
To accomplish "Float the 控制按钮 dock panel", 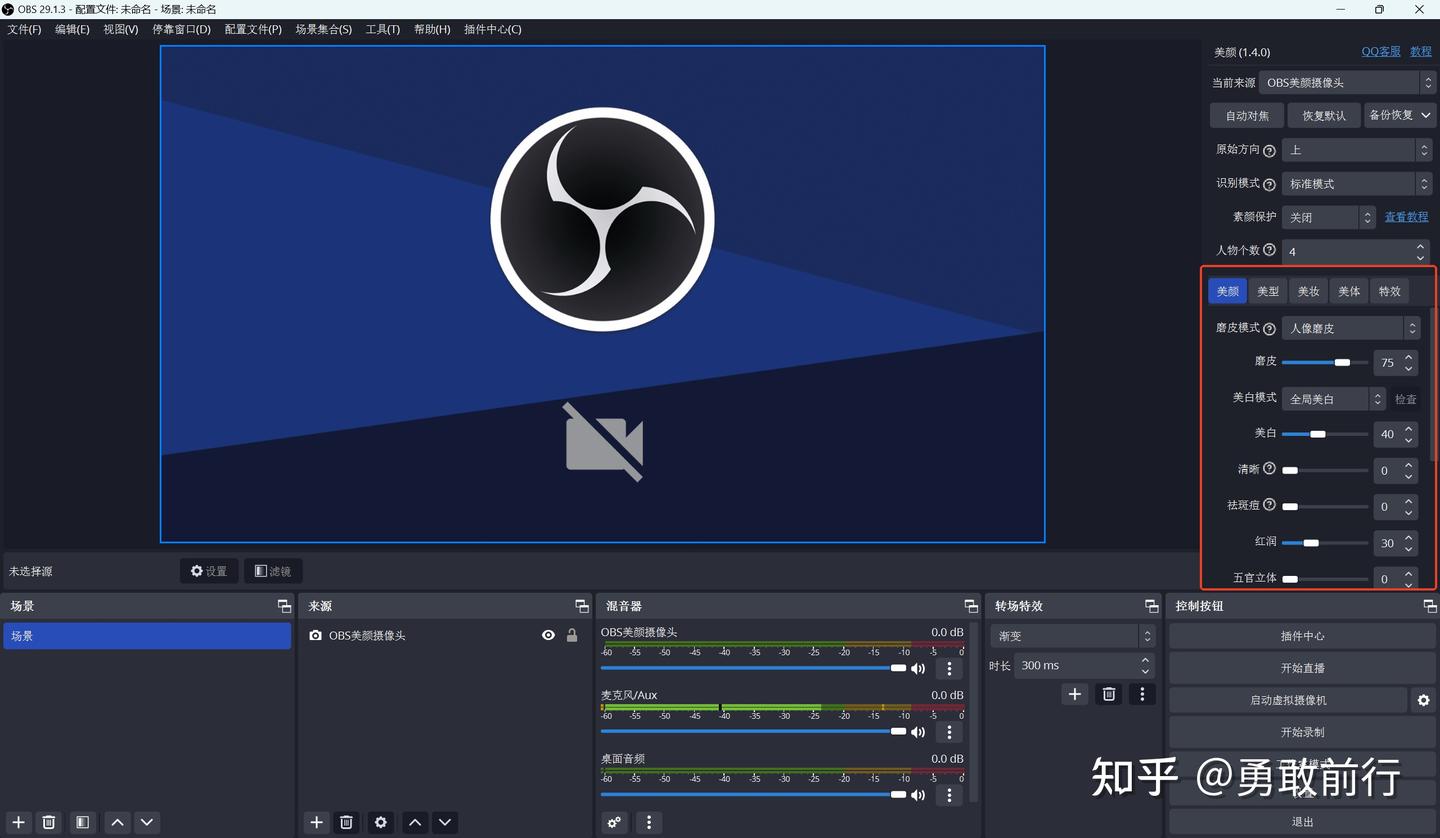I will click(x=1429, y=606).
